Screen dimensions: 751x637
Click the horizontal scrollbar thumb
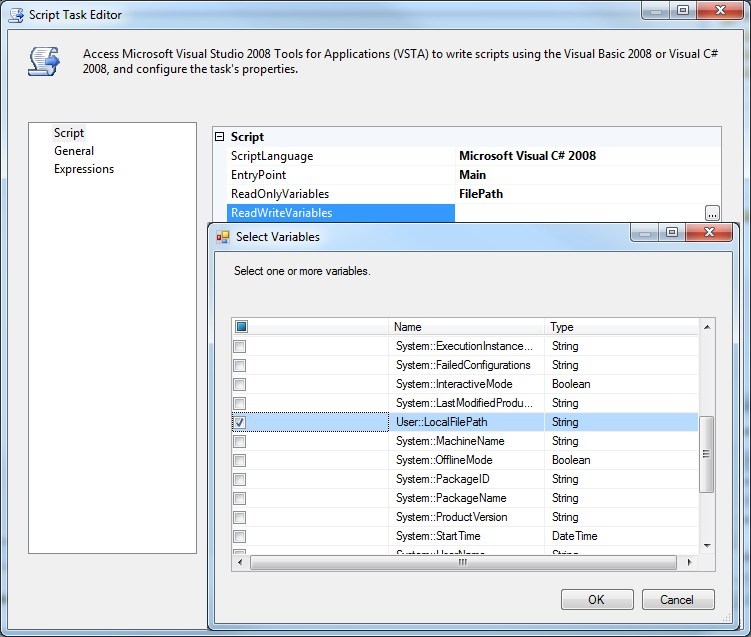tap(463, 562)
